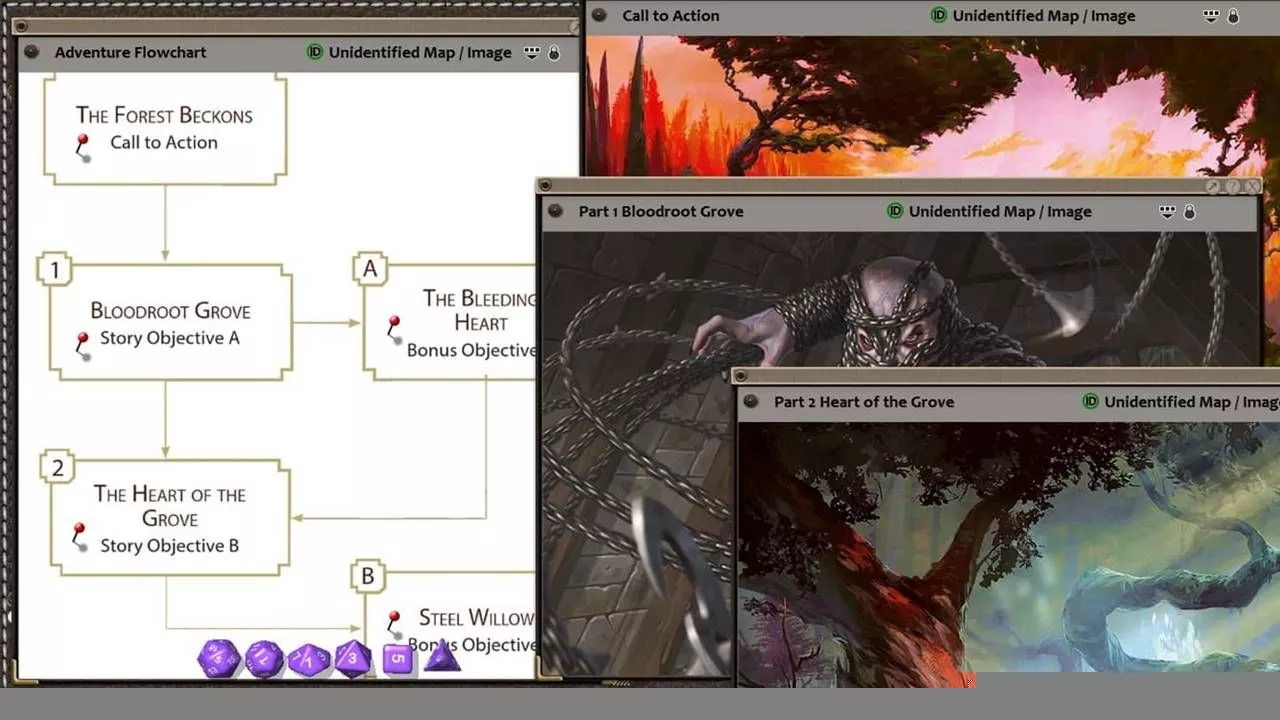The height and width of the screenshot is (720, 1280).
Task: Close the Part 1 Bloodroot Grove window frame
Action: [x=1252, y=186]
